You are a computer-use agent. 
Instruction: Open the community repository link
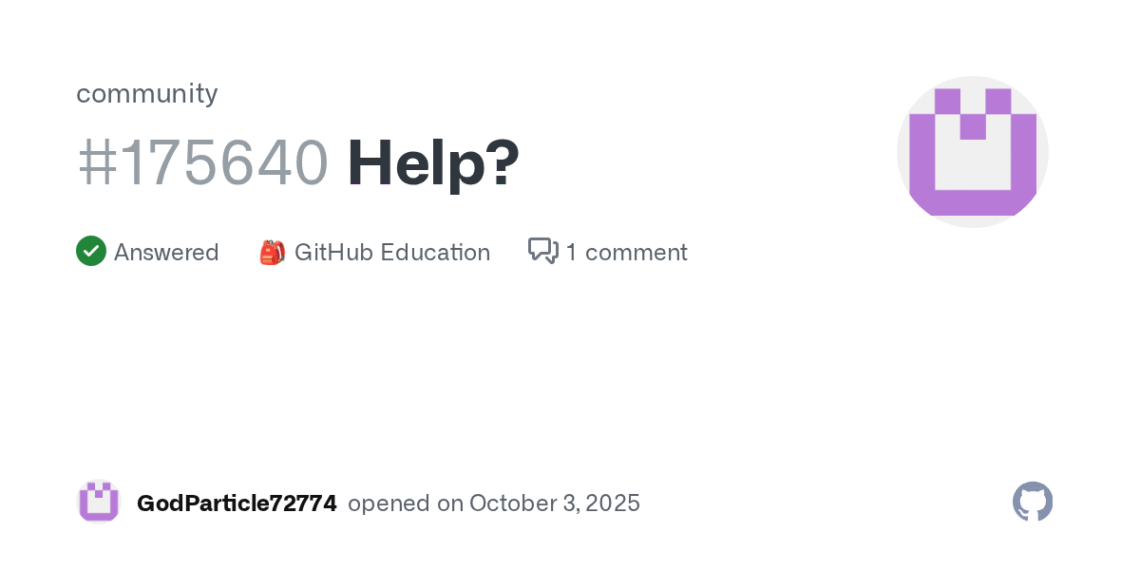click(147, 93)
